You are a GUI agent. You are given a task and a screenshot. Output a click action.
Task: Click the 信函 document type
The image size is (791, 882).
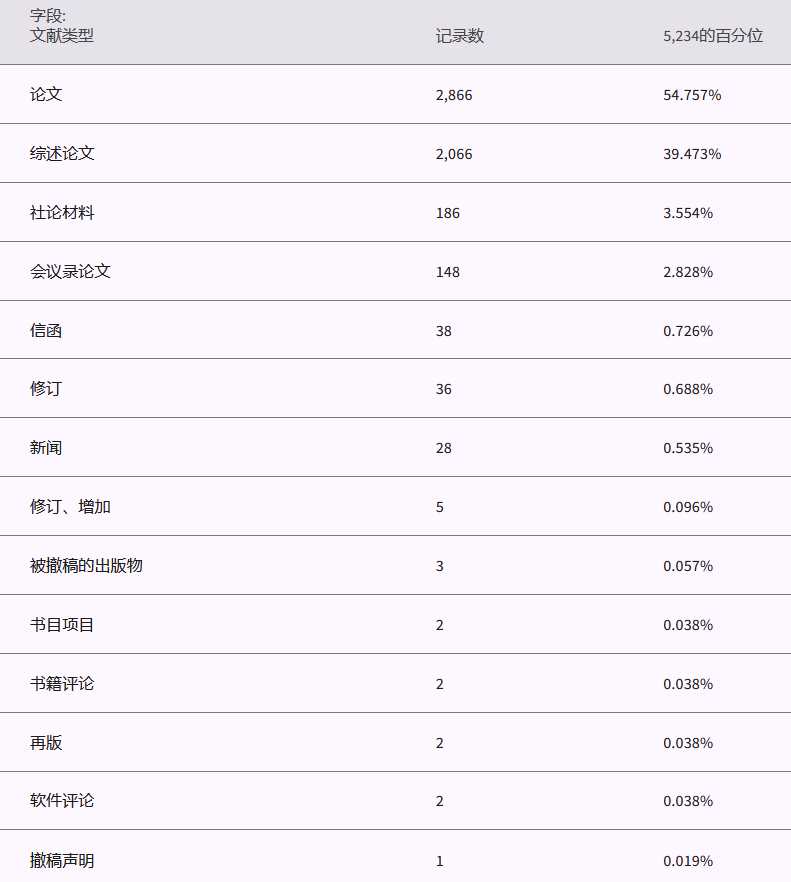(46, 331)
